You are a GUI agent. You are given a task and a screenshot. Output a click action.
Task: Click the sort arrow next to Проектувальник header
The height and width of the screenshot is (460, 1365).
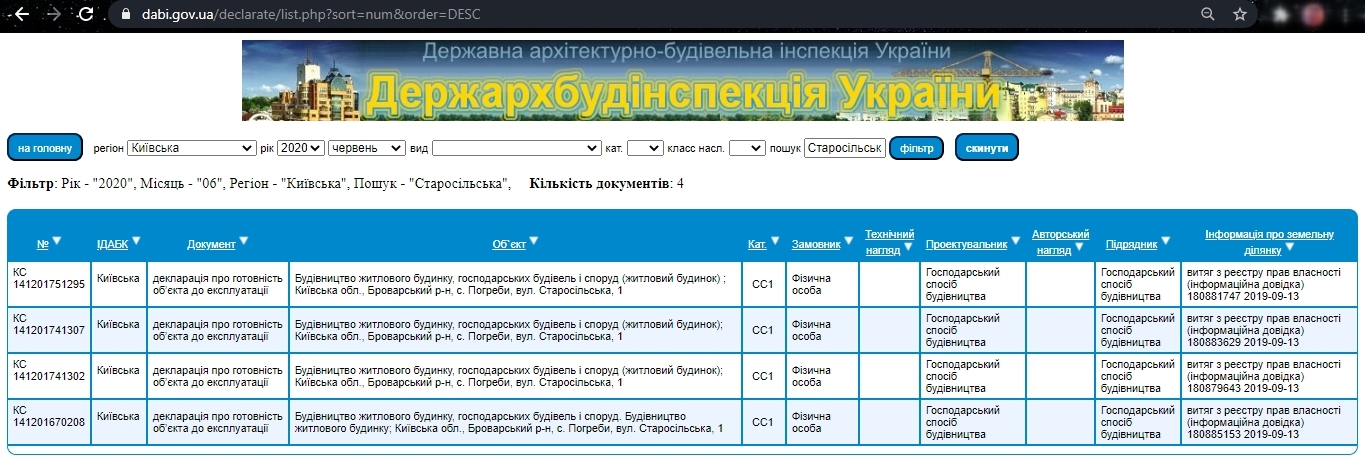point(1015,241)
